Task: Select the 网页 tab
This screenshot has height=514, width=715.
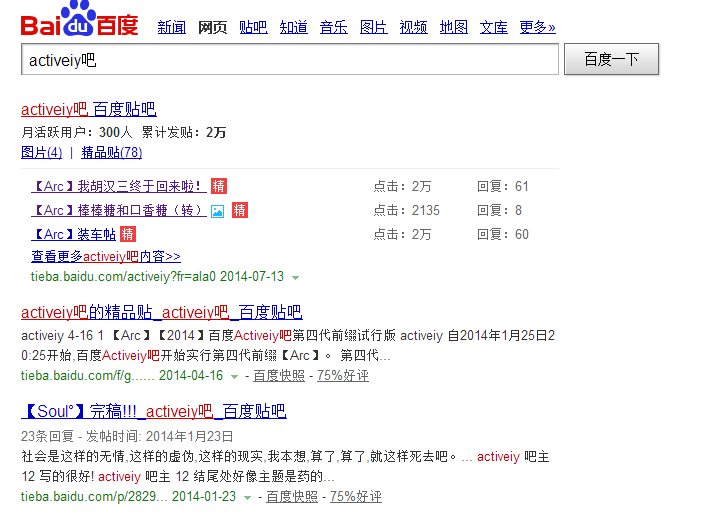Action: (x=212, y=27)
